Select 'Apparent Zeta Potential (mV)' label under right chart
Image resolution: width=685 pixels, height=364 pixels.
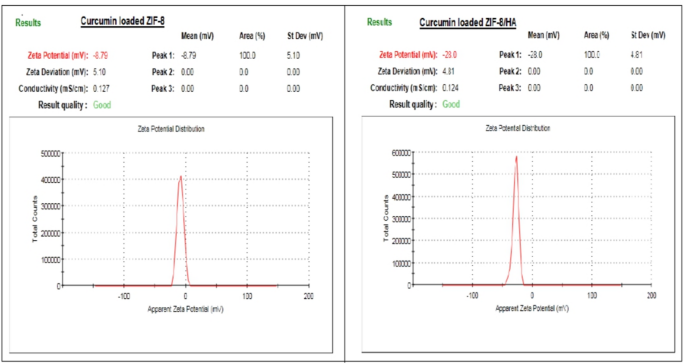(x=532, y=308)
